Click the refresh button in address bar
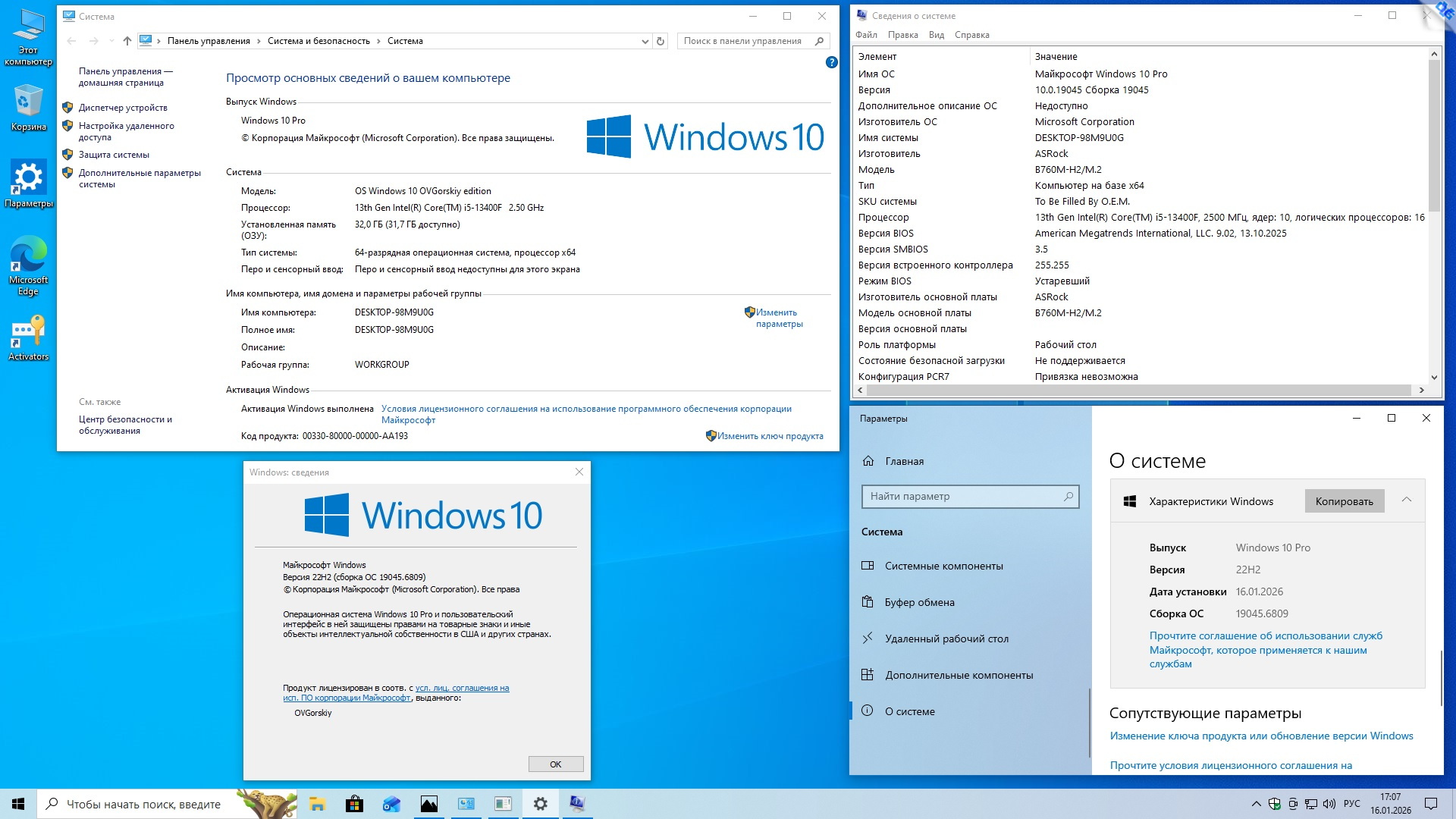The width and height of the screenshot is (1456, 819). [x=661, y=41]
